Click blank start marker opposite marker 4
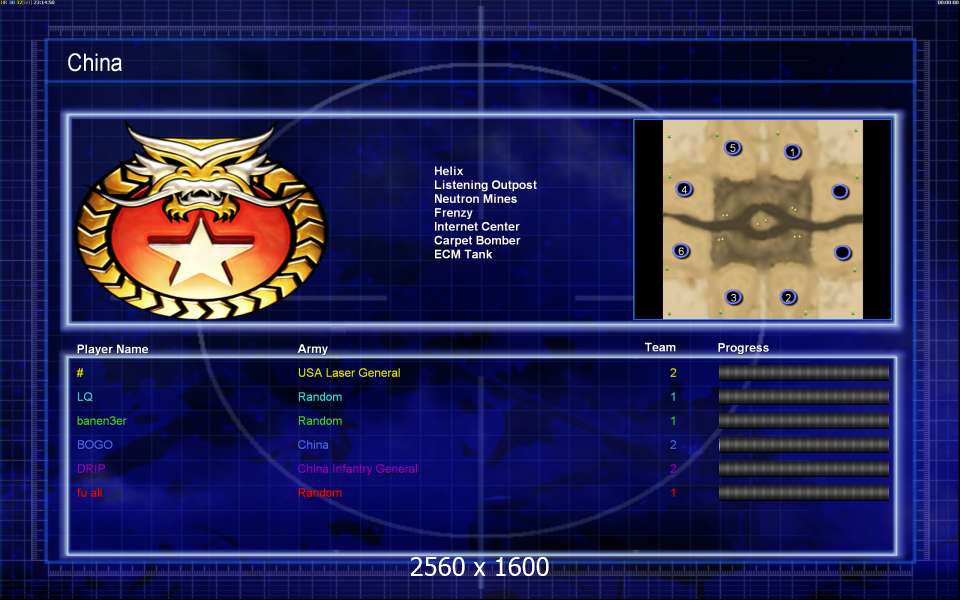This screenshot has width=960, height=600. 840,192
